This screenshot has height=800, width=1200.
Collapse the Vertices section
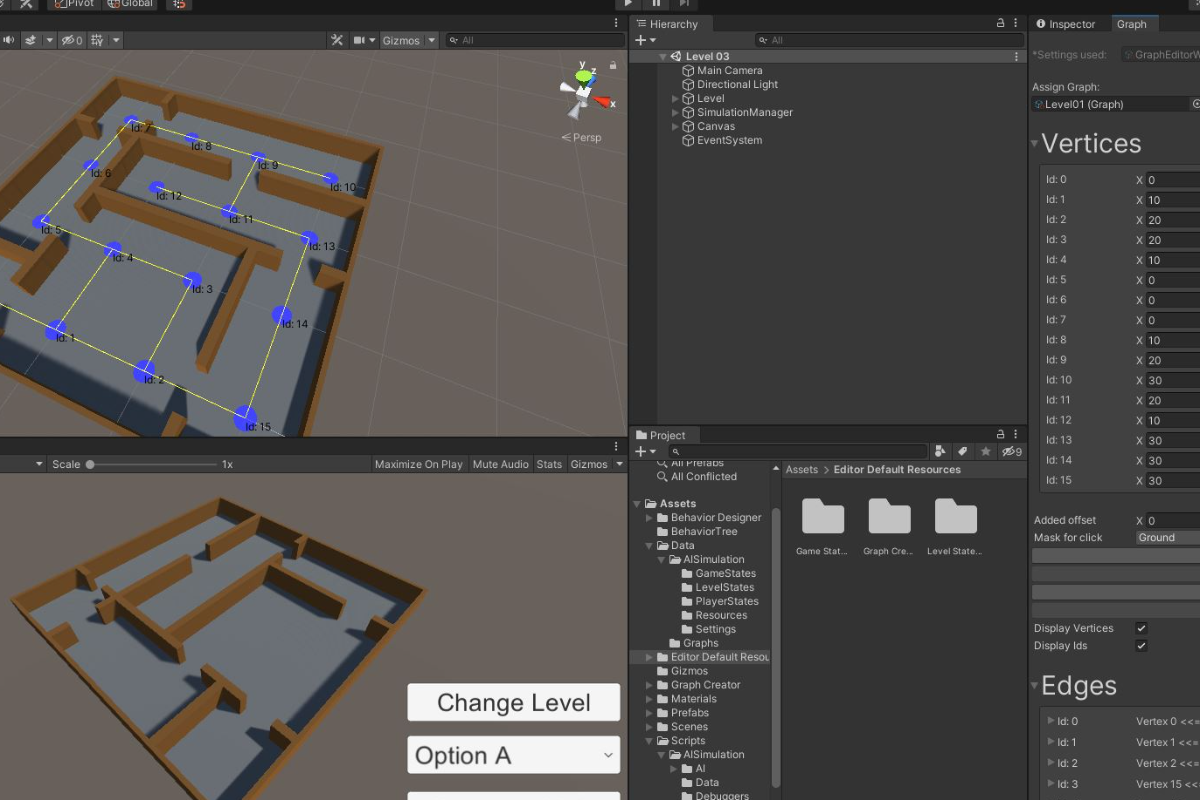[x=1035, y=144]
